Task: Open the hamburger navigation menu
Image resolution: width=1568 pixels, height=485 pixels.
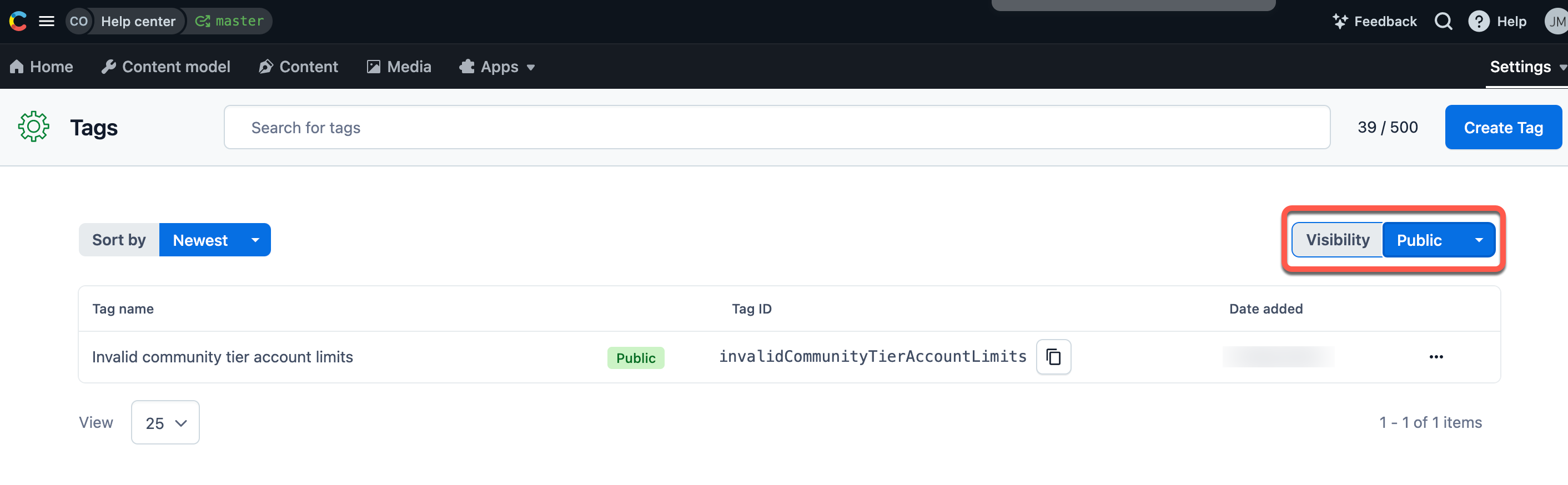Action: 47,21
